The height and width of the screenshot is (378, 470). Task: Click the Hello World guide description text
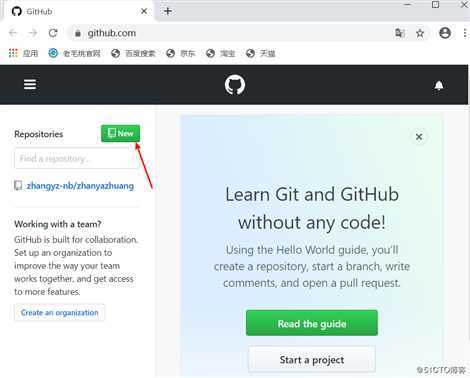tap(312, 266)
